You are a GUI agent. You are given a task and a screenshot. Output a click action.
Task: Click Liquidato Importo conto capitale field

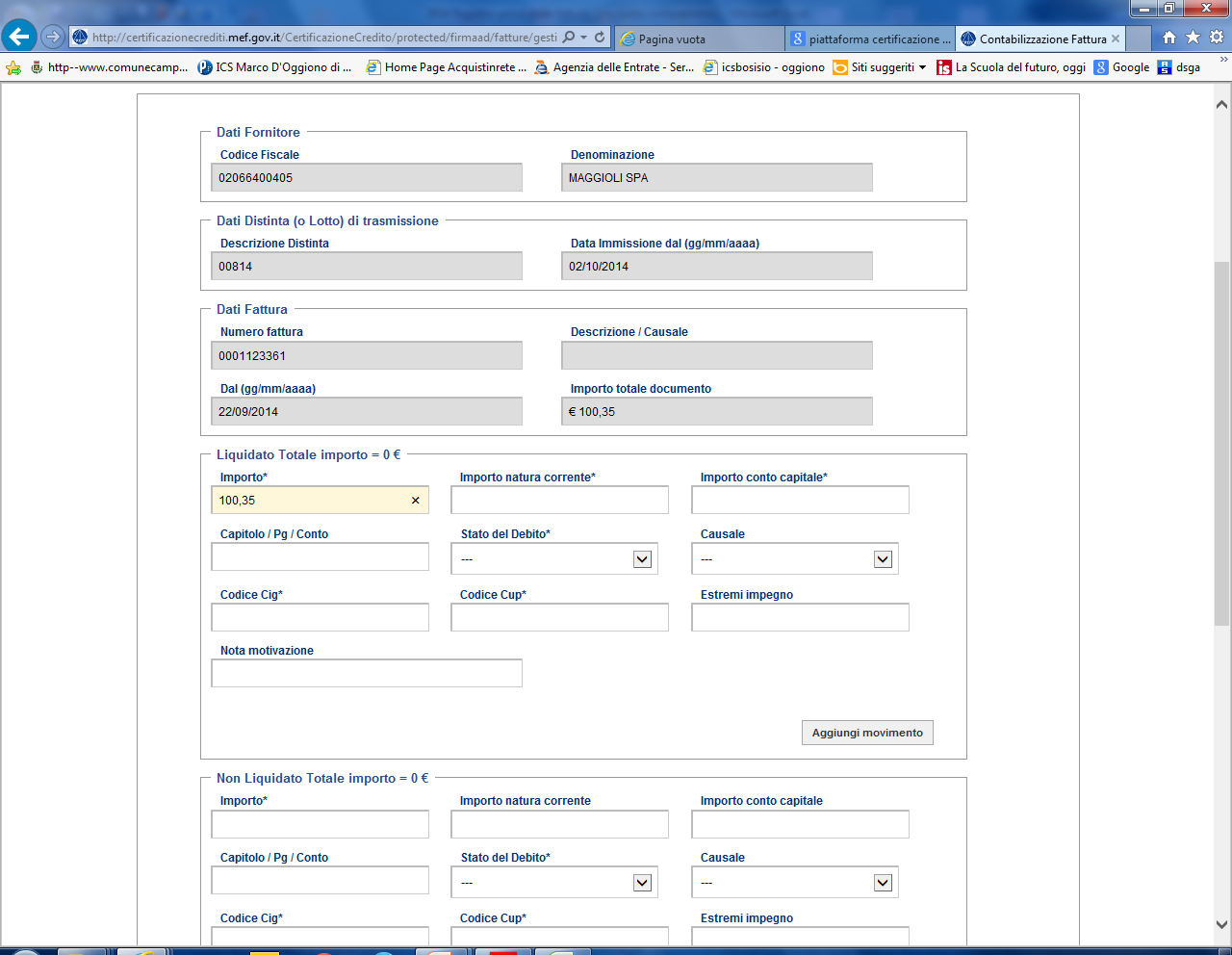800,501
